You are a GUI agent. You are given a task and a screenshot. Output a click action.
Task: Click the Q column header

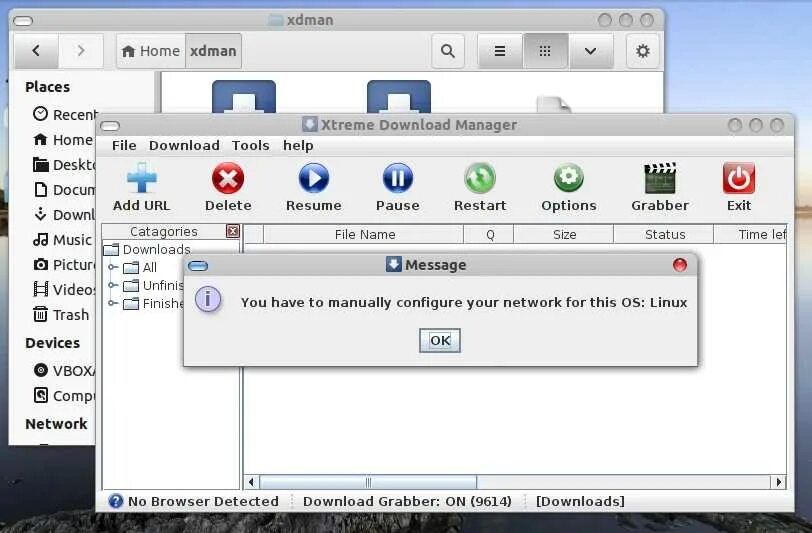(489, 235)
